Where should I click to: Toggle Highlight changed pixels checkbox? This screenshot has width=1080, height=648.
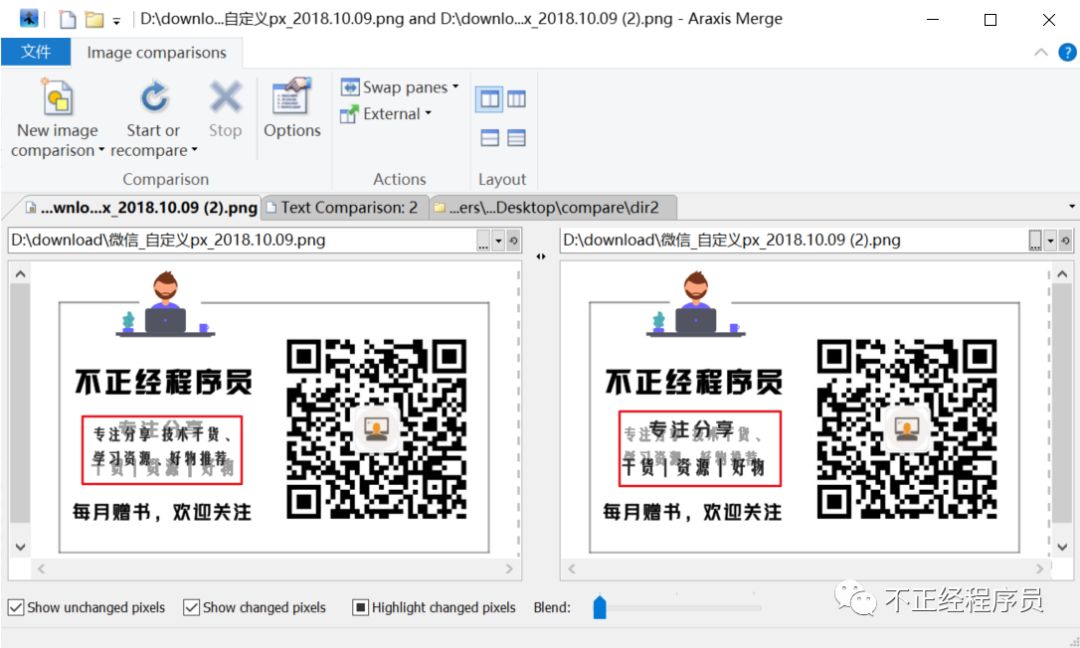tap(360, 607)
